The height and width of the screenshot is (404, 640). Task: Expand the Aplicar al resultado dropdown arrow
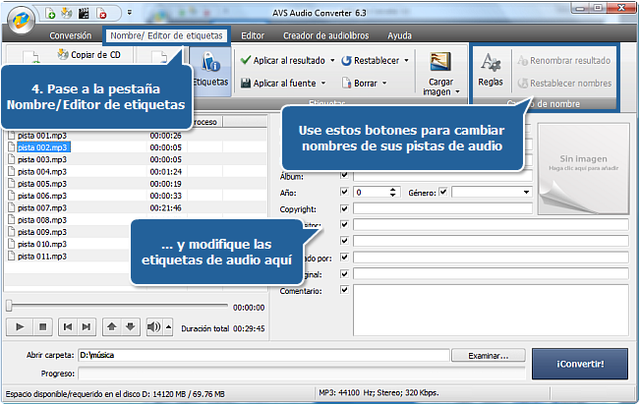pos(332,60)
